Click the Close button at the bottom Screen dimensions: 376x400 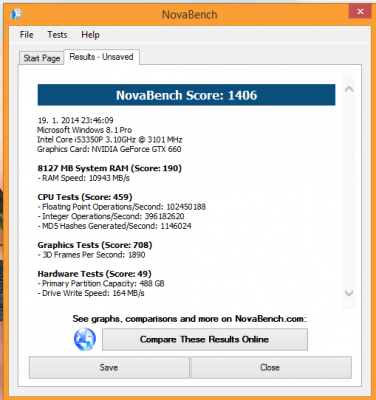coord(270,367)
